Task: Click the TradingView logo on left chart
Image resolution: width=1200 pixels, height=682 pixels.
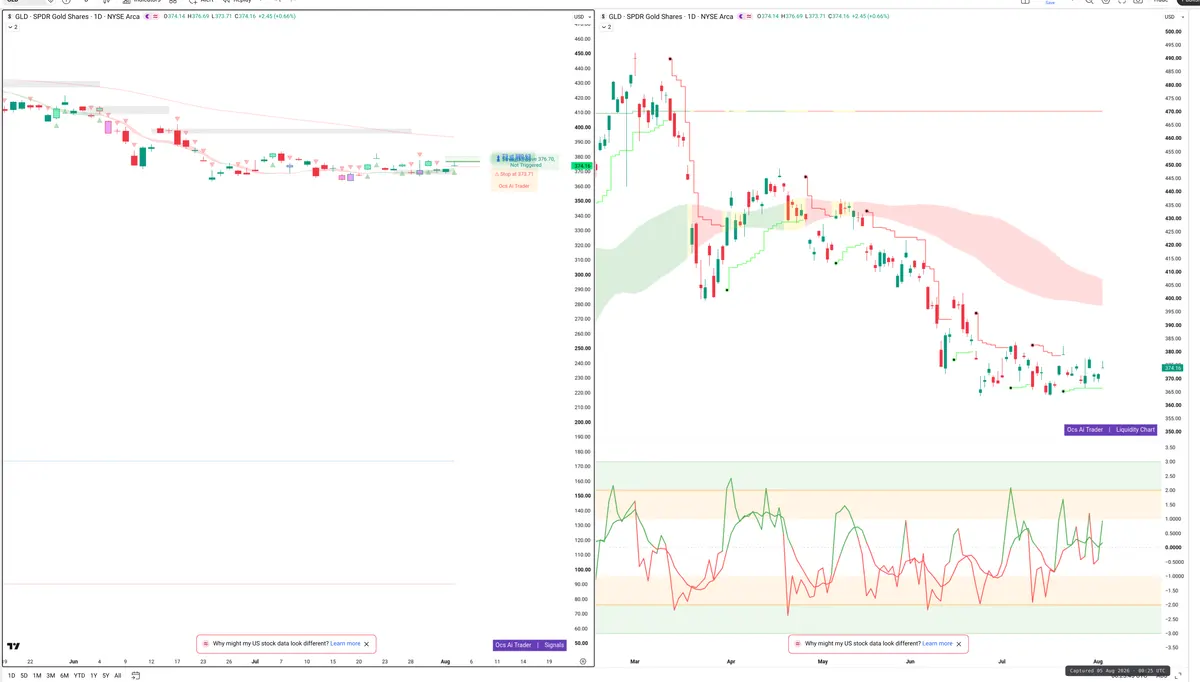Action: [x=14, y=646]
